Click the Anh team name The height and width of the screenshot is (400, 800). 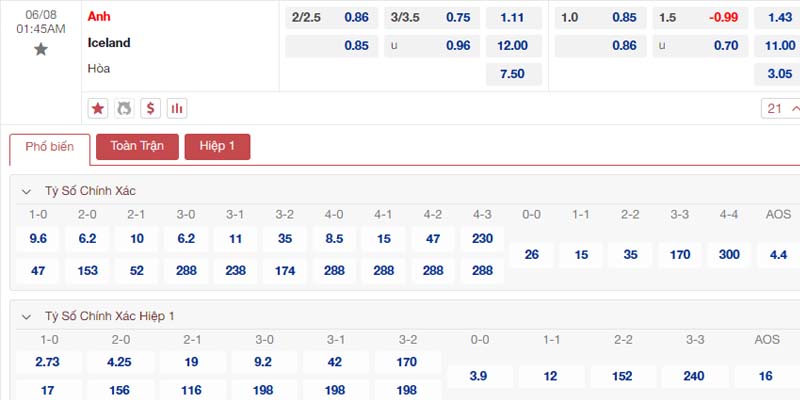(x=99, y=17)
